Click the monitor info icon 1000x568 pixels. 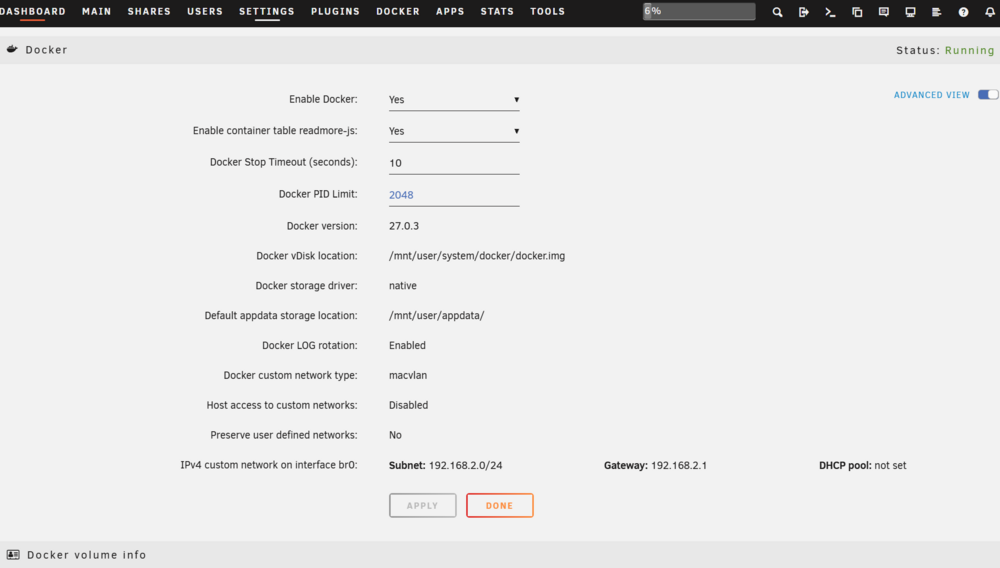click(x=910, y=12)
